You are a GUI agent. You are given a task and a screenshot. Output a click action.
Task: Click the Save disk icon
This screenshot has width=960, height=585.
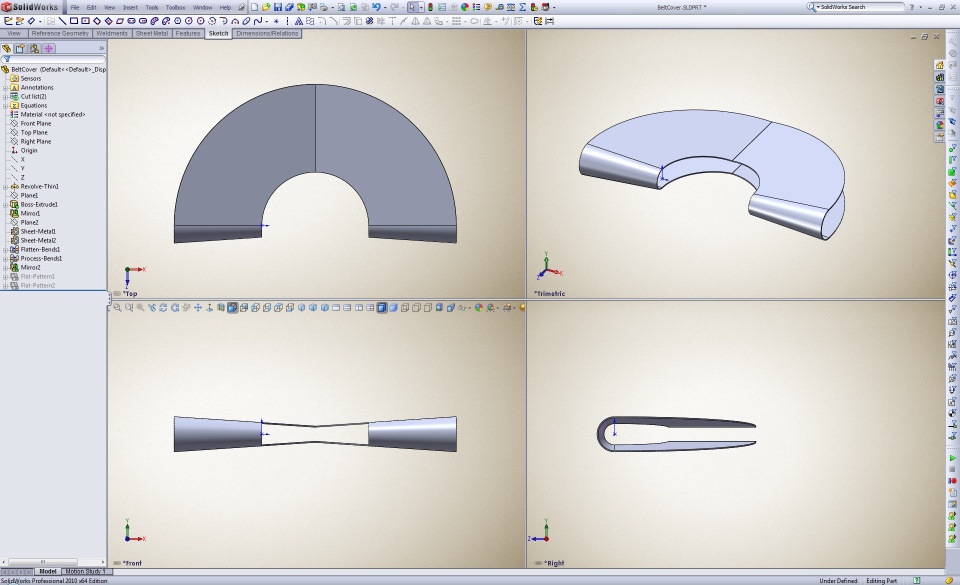coord(277,7)
